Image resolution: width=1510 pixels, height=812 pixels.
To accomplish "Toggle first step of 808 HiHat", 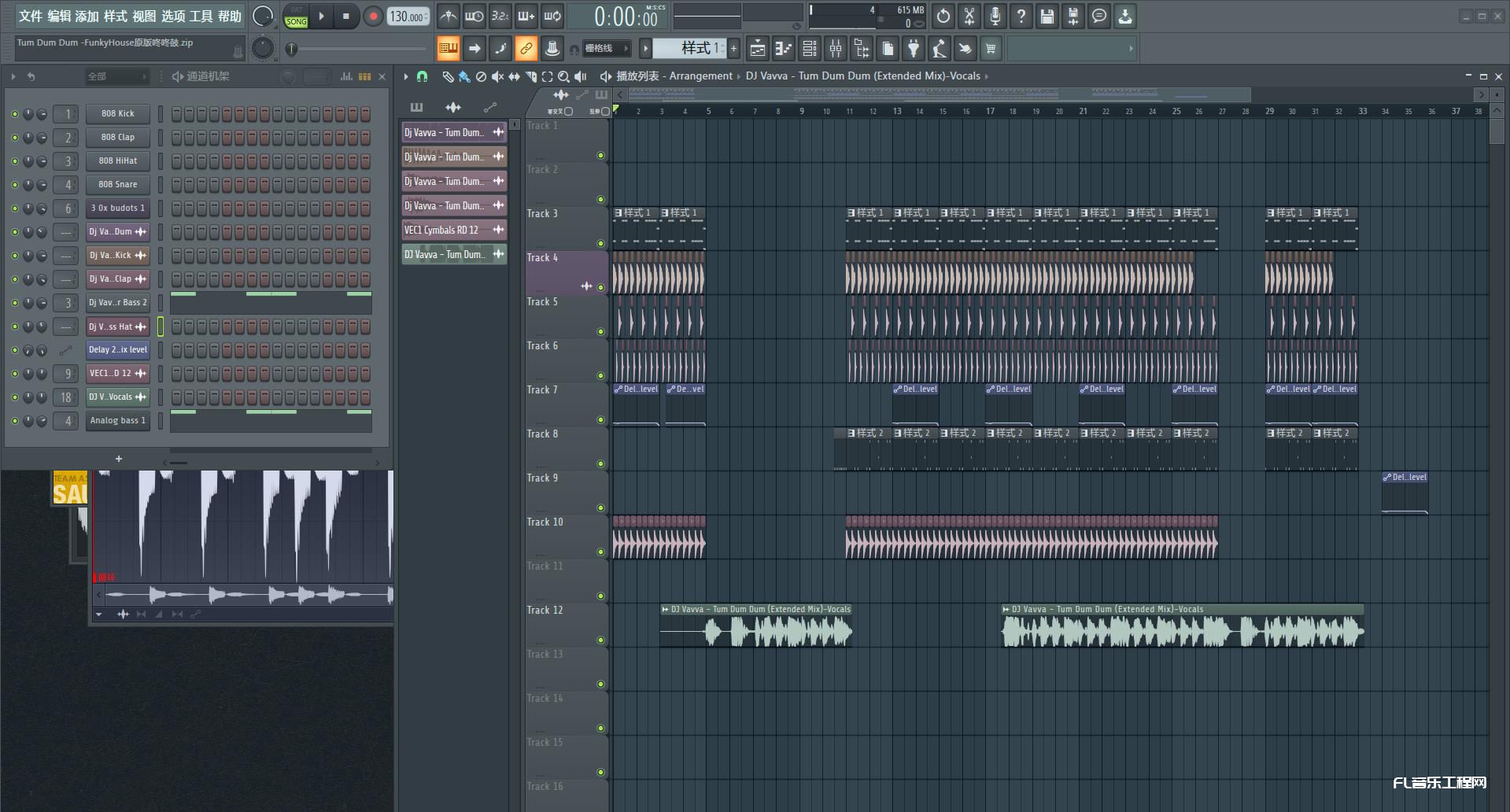I will [176, 161].
